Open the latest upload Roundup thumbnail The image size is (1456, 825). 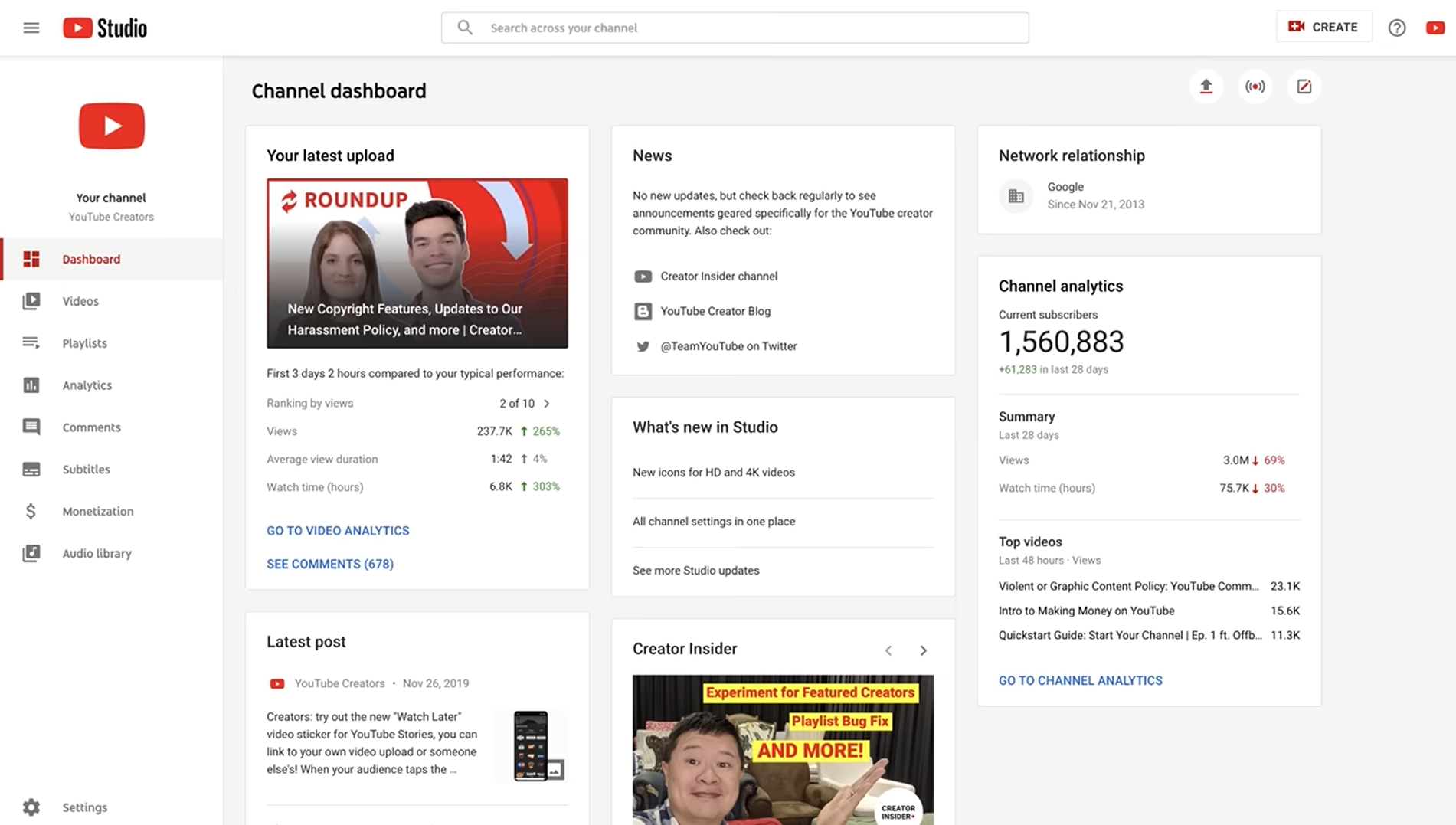[417, 264]
